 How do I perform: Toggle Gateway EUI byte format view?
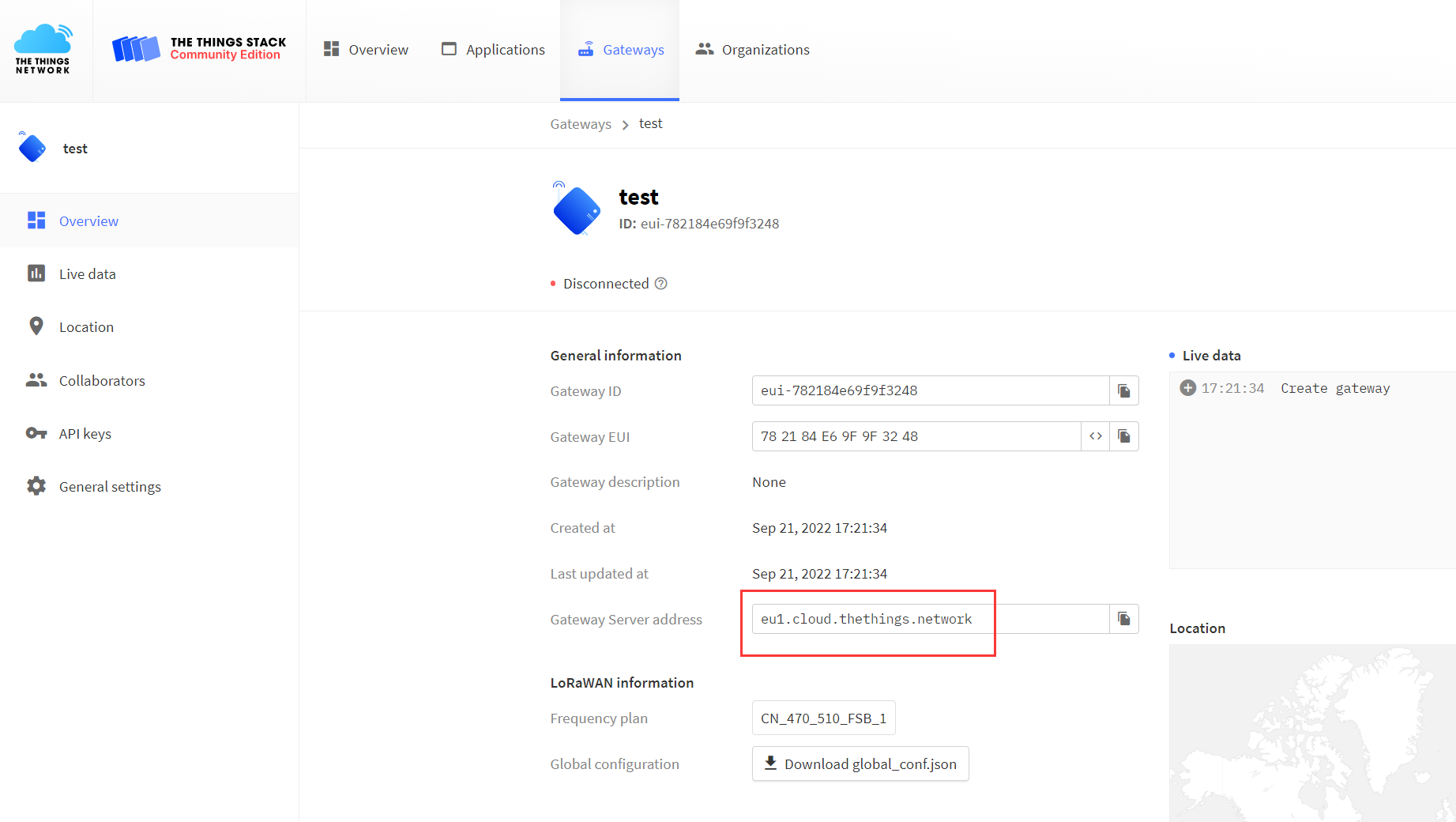1095,436
